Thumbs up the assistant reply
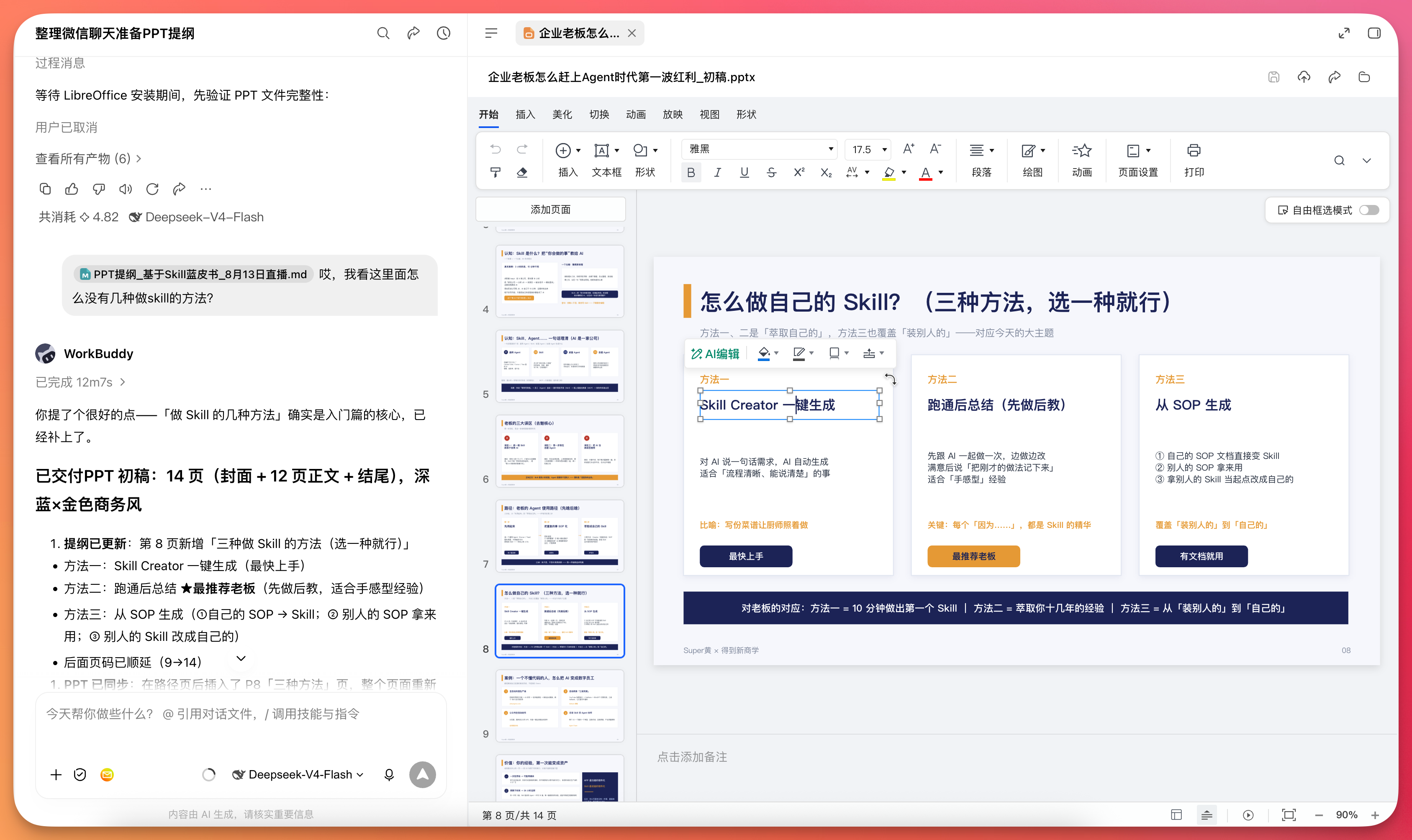 click(72, 189)
